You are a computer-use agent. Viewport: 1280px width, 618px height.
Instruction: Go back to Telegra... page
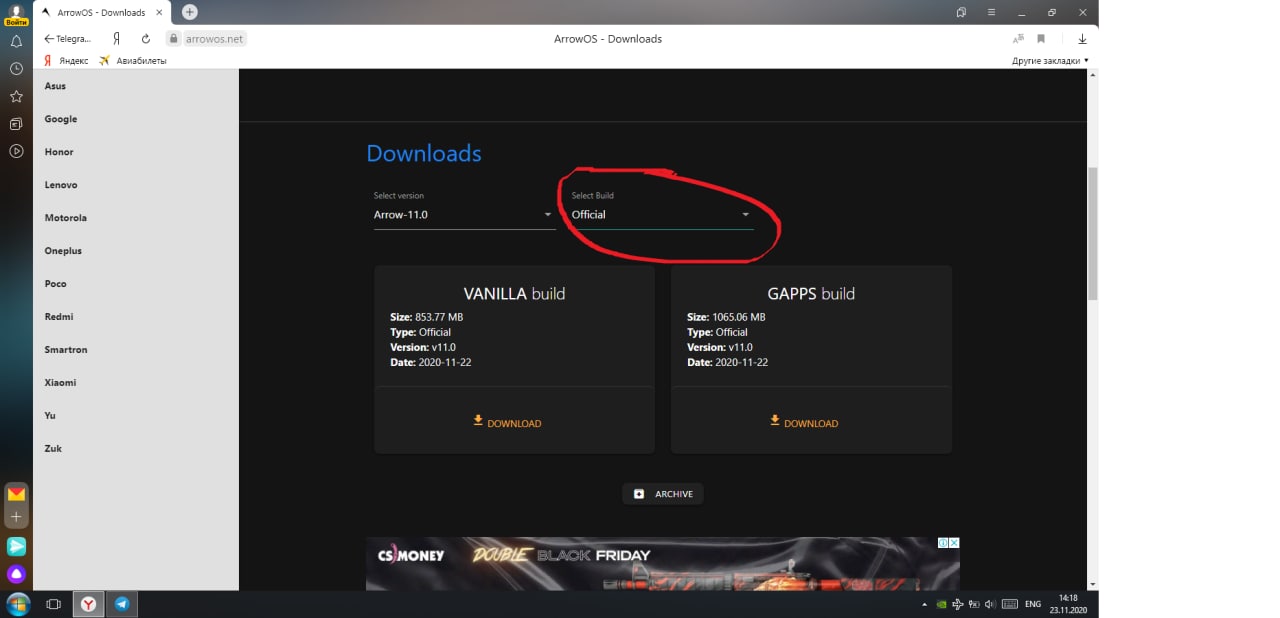pos(67,39)
